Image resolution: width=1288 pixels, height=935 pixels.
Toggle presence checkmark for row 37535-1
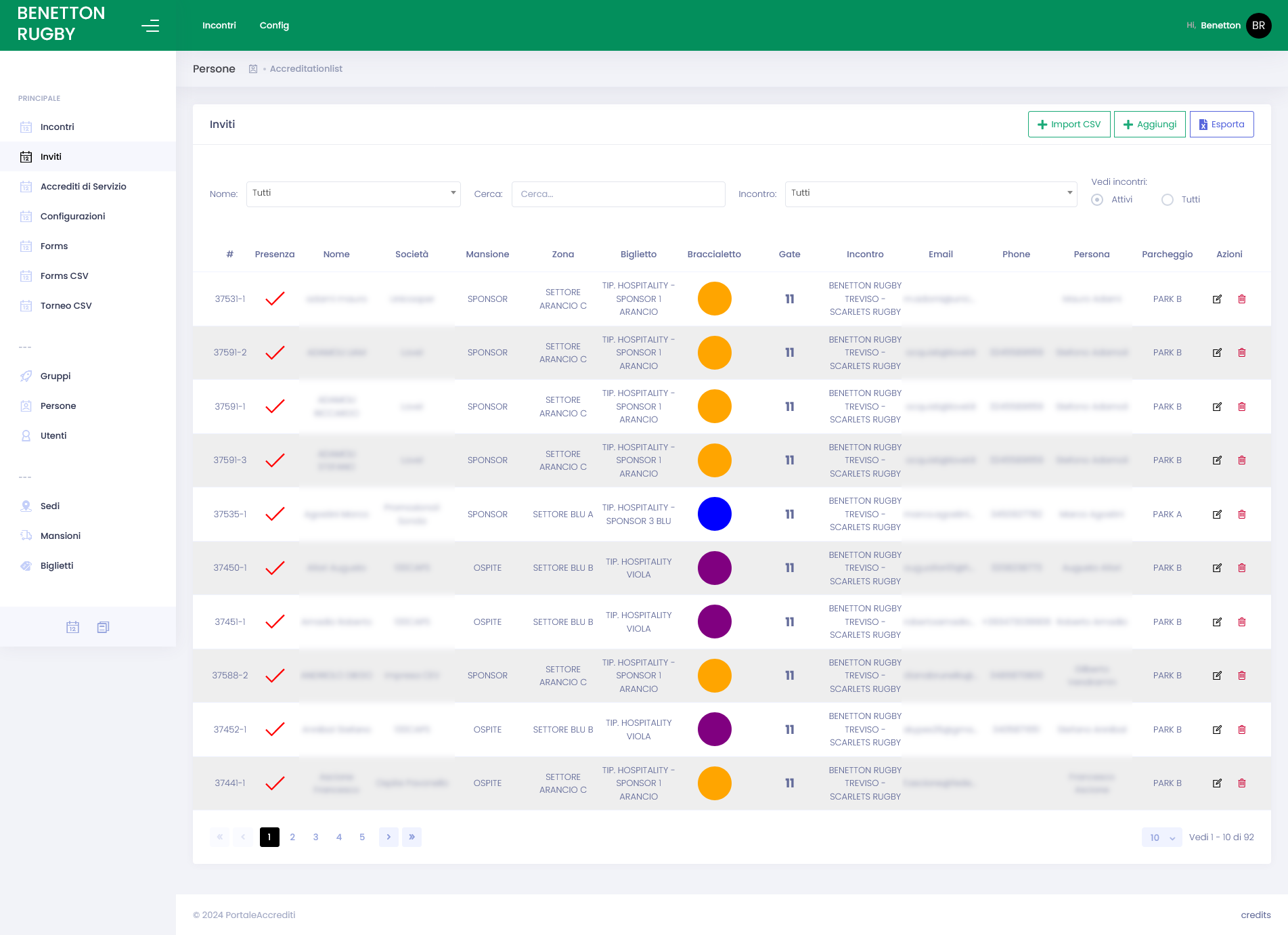[275, 515]
